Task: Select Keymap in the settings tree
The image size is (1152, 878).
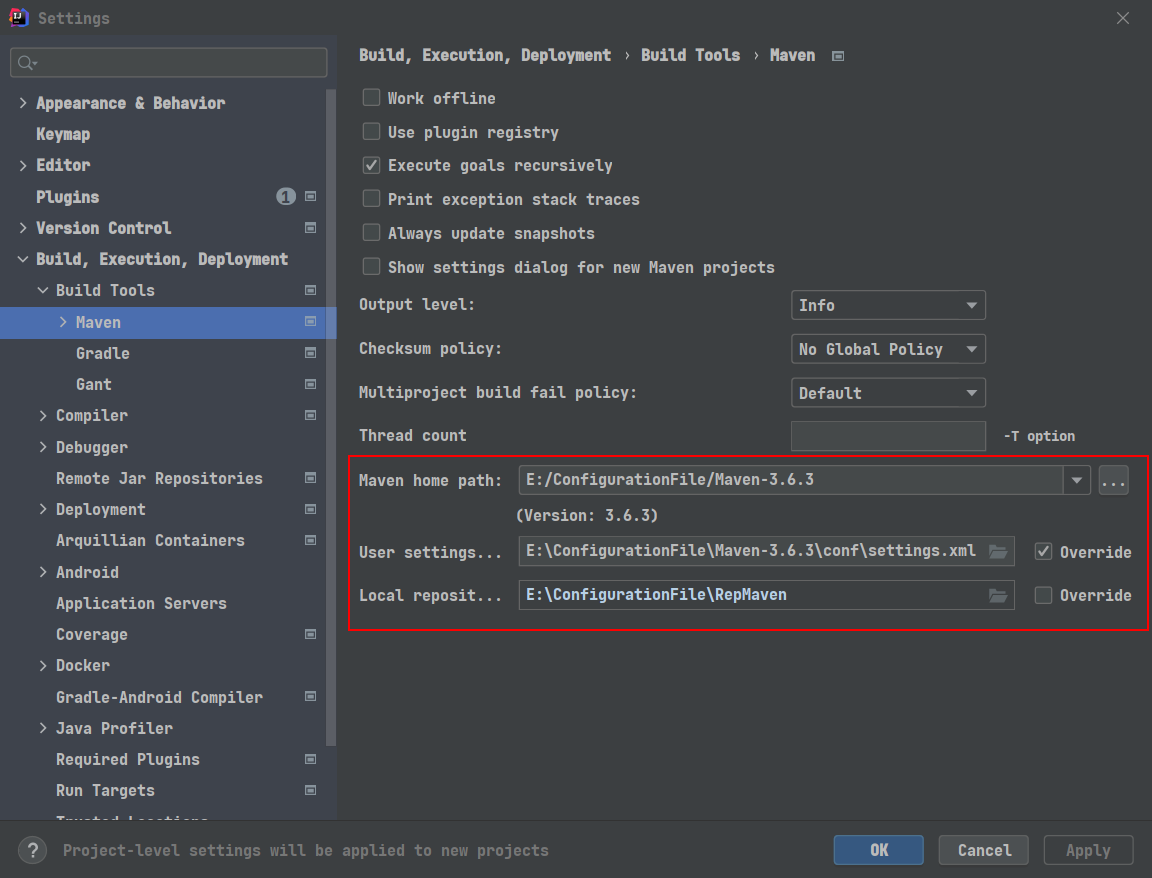Action: pyautogui.click(x=63, y=134)
